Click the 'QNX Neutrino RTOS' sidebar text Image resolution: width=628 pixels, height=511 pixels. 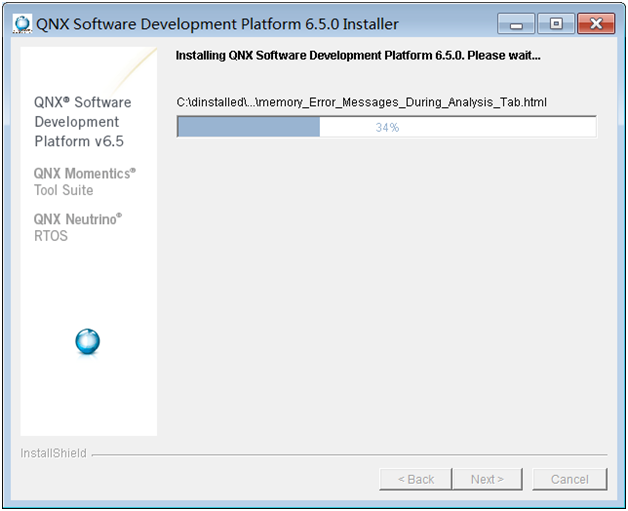pos(78,227)
